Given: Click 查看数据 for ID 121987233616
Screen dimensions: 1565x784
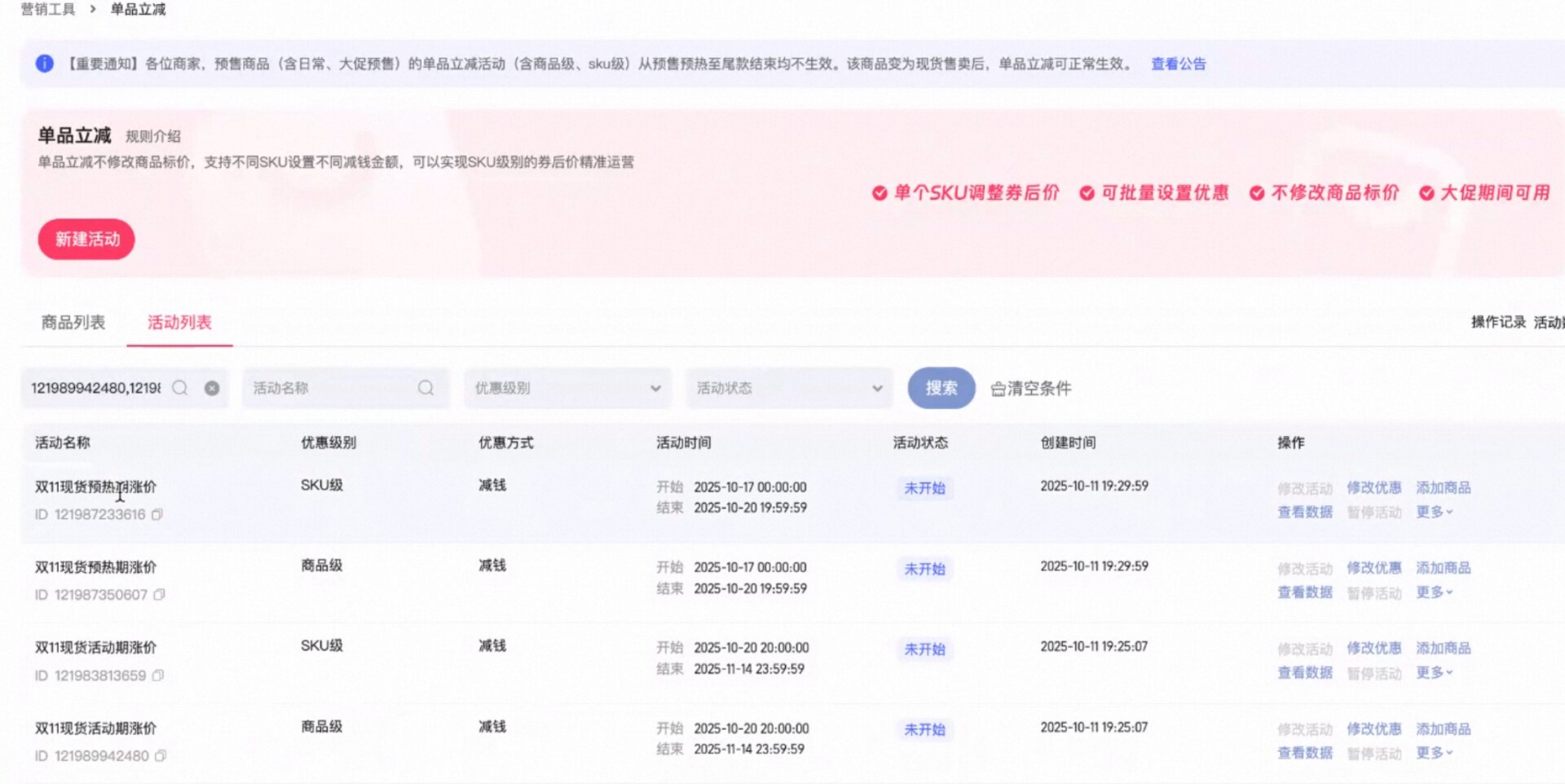Looking at the screenshot, I should pyautogui.click(x=1305, y=512).
